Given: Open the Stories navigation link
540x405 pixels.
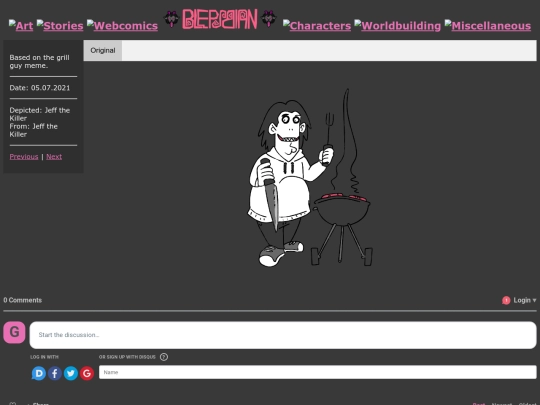Looking at the screenshot, I should point(60,25).
